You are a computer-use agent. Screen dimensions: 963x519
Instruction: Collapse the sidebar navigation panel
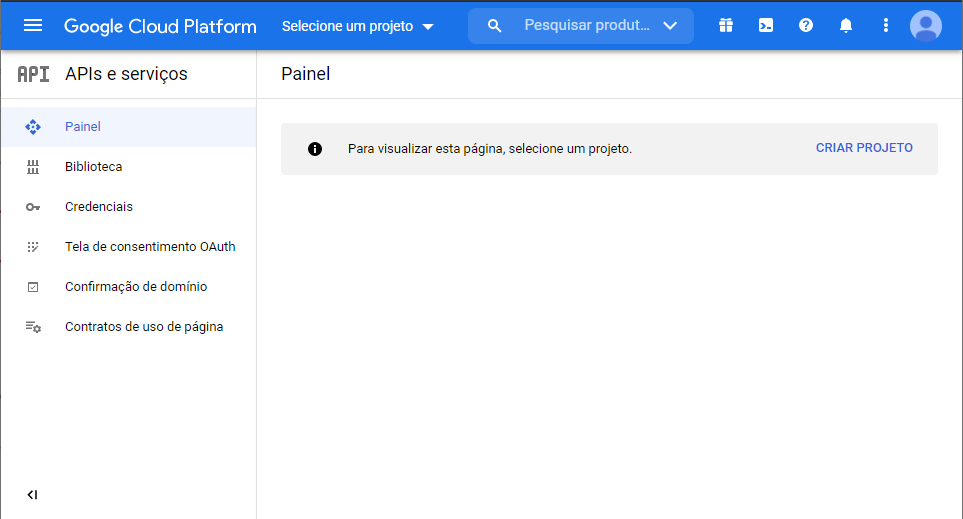coord(32,495)
